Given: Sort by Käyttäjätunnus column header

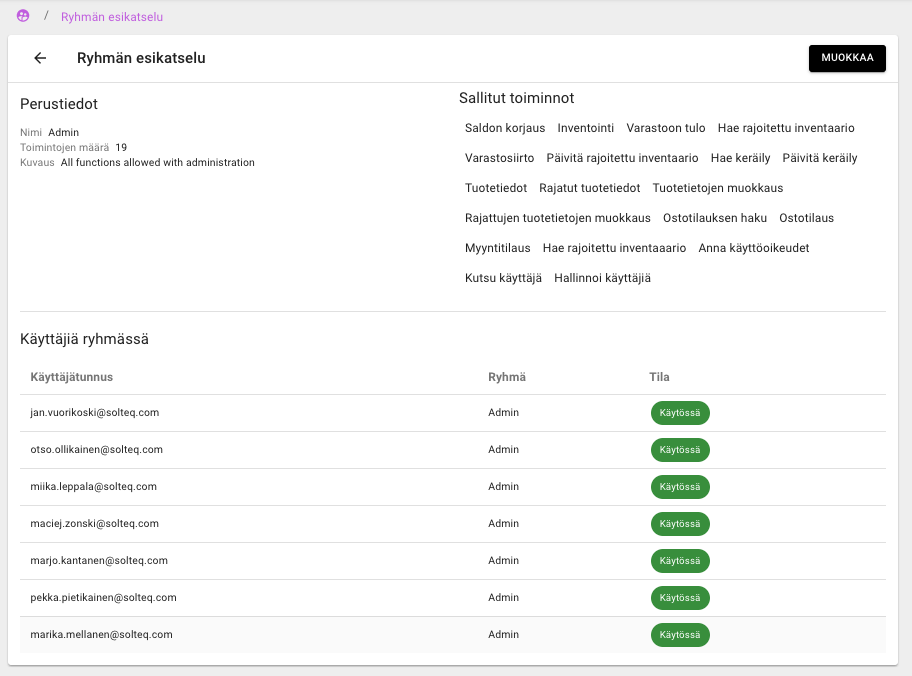Looking at the screenshot, I should pyautogui.click(x=72, y=377).
